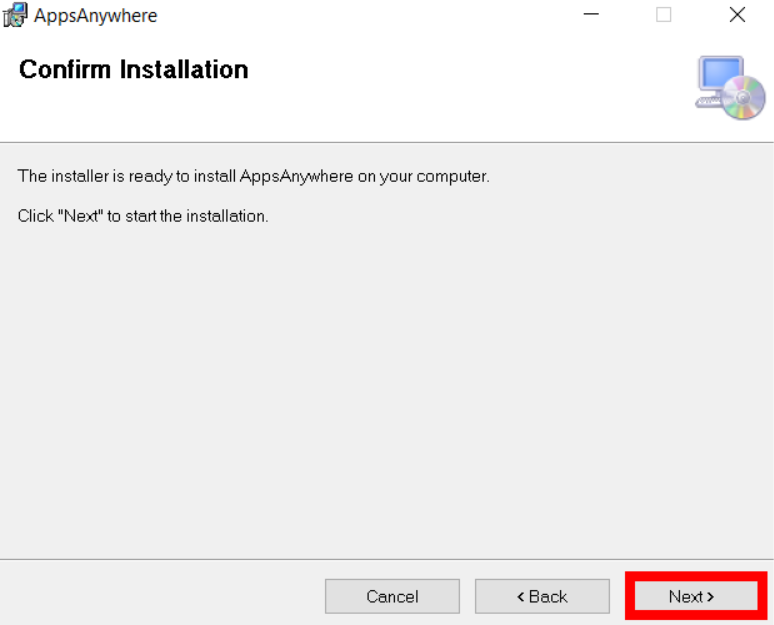Click the word AppsAnywhere in ready message
This screenshot has height=625, width=774.
[296, 176]
